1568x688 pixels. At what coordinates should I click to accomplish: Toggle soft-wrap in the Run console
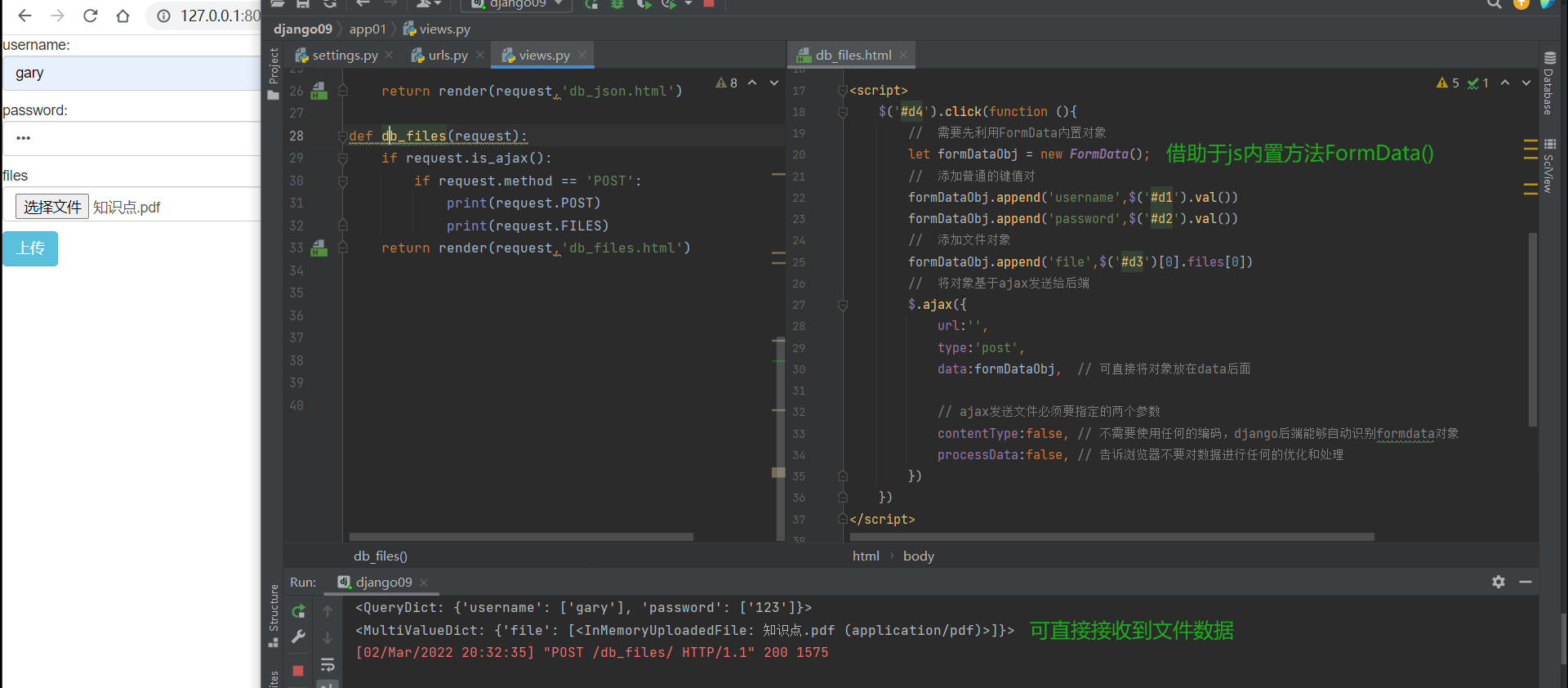[x=327, y=664]
